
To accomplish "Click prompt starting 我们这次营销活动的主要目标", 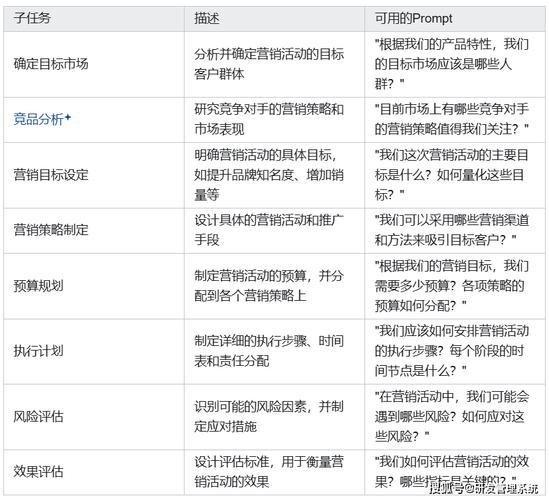I will [x=452, y=175].
